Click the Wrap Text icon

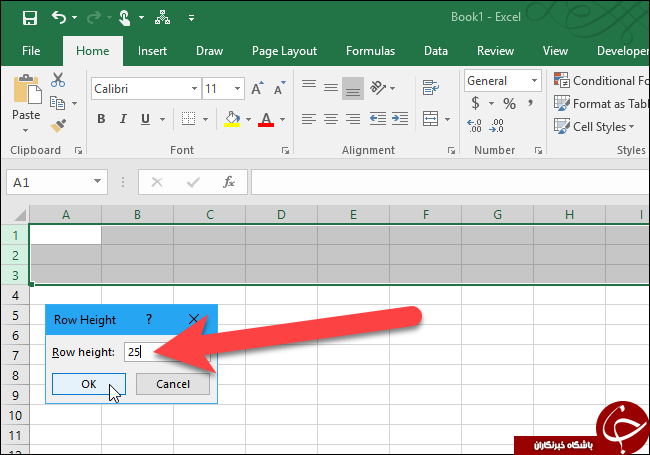click(x=431, y=88)
